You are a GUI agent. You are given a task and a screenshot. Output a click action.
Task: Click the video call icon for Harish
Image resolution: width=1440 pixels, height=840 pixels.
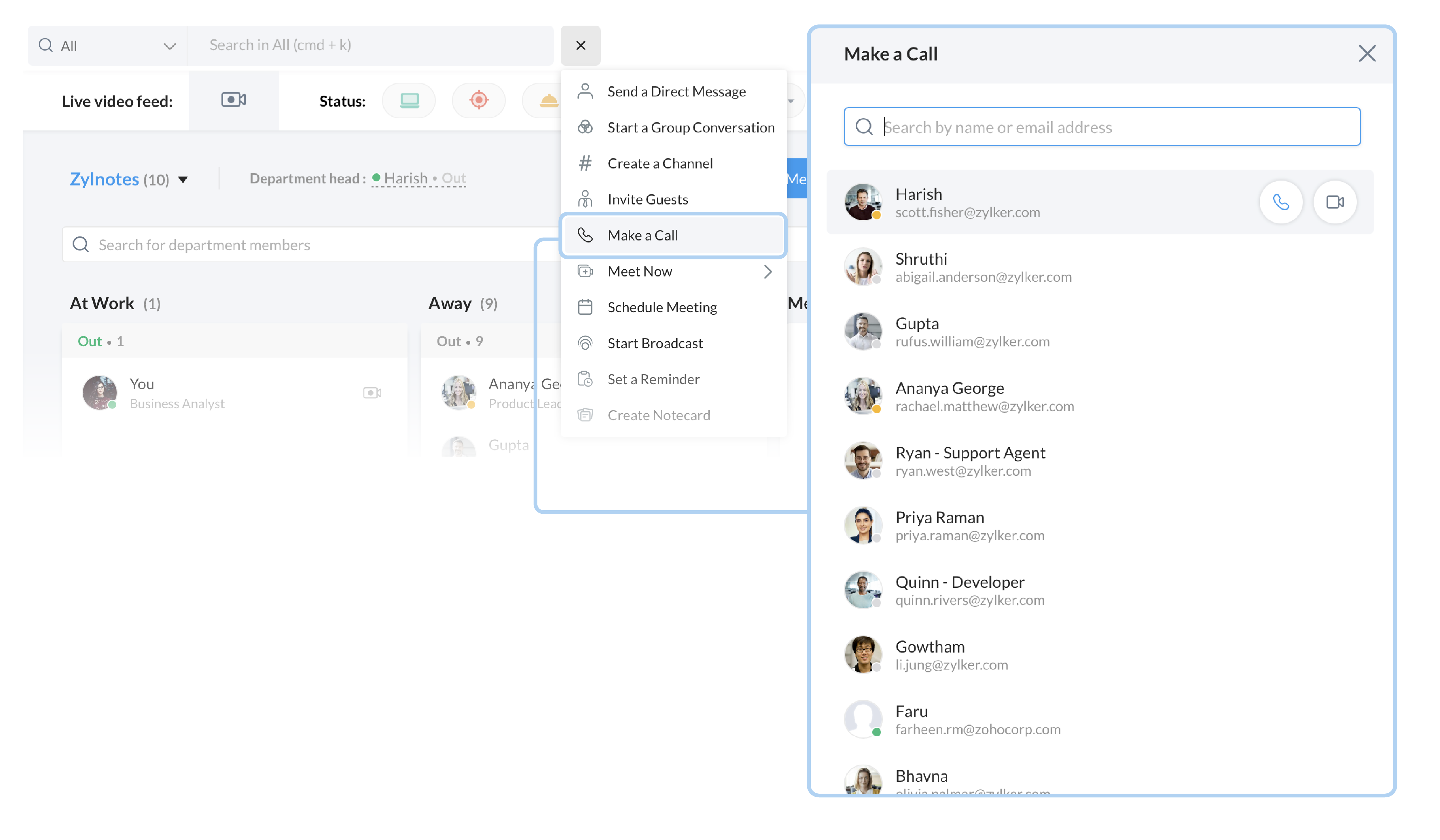pos(1334,202)
